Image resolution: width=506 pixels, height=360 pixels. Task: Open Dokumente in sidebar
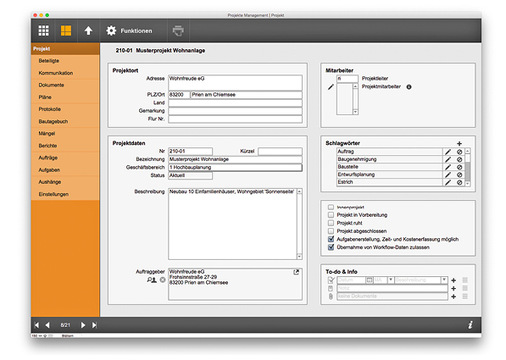coord(65,85)
